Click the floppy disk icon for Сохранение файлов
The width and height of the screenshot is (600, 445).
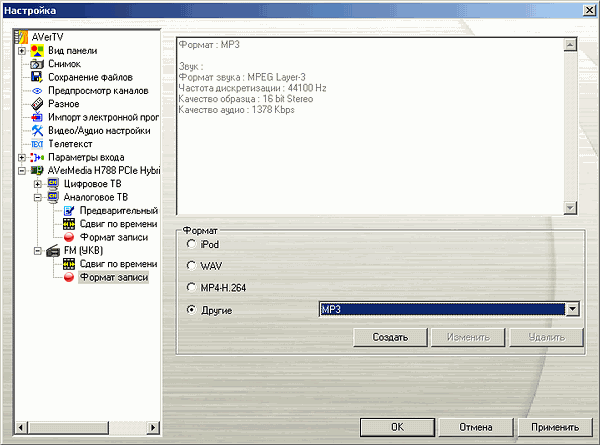pyautogui.click(x=37, y=77)
